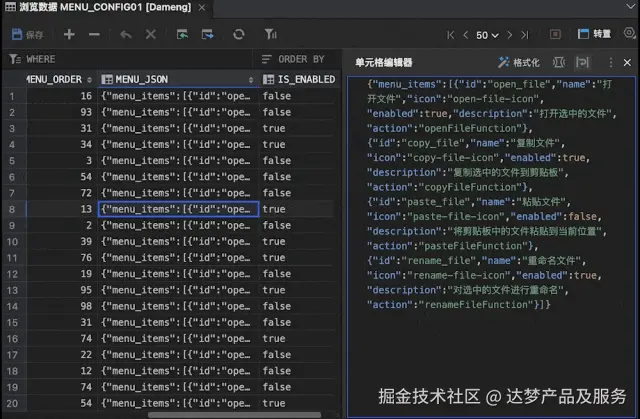640x419 pixels.
Task: Expand the tab list chevron
Action: tap(630, 6)
